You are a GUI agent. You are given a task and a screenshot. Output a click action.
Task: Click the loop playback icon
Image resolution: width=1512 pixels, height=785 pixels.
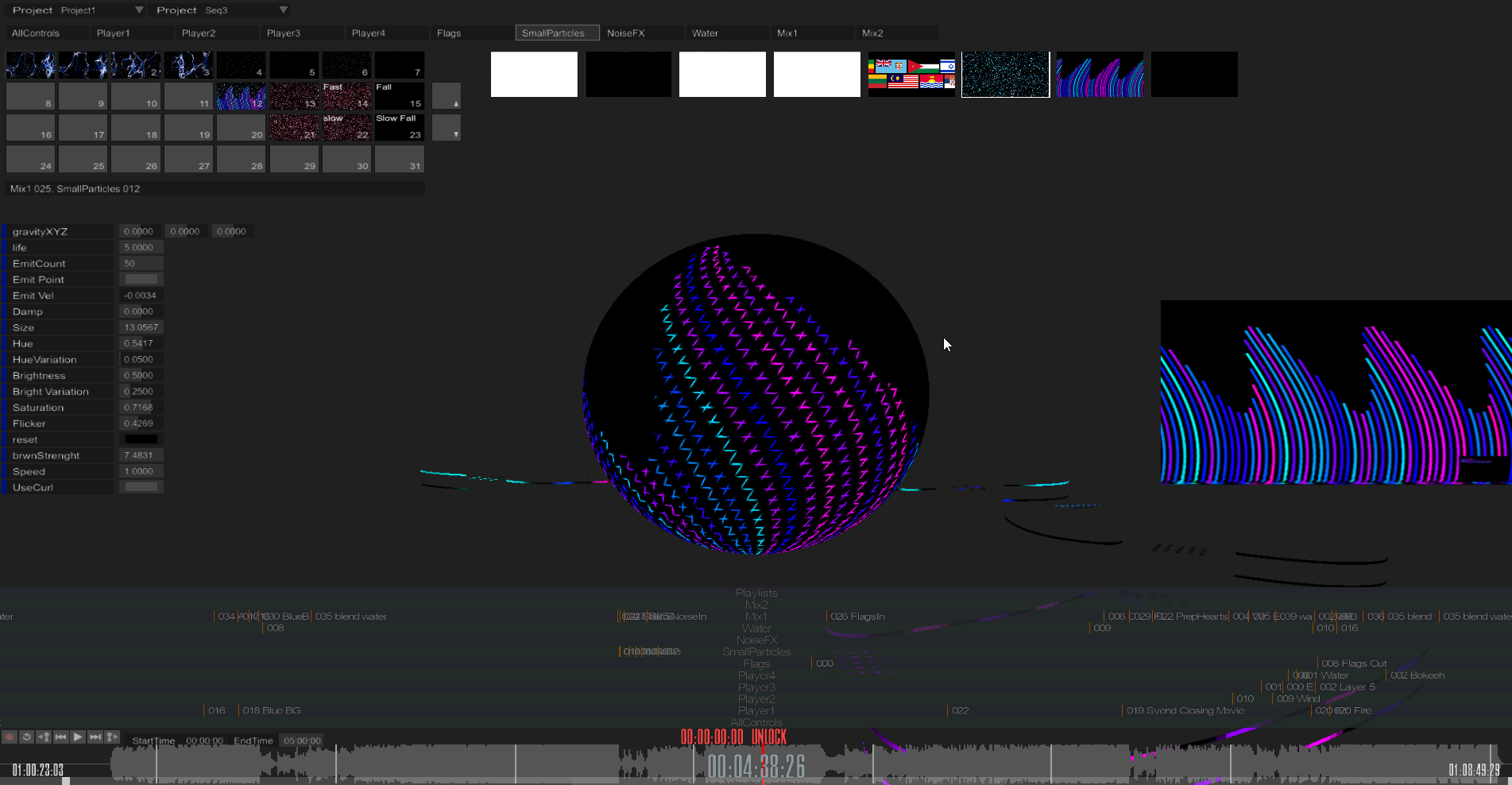coord(26,737)
